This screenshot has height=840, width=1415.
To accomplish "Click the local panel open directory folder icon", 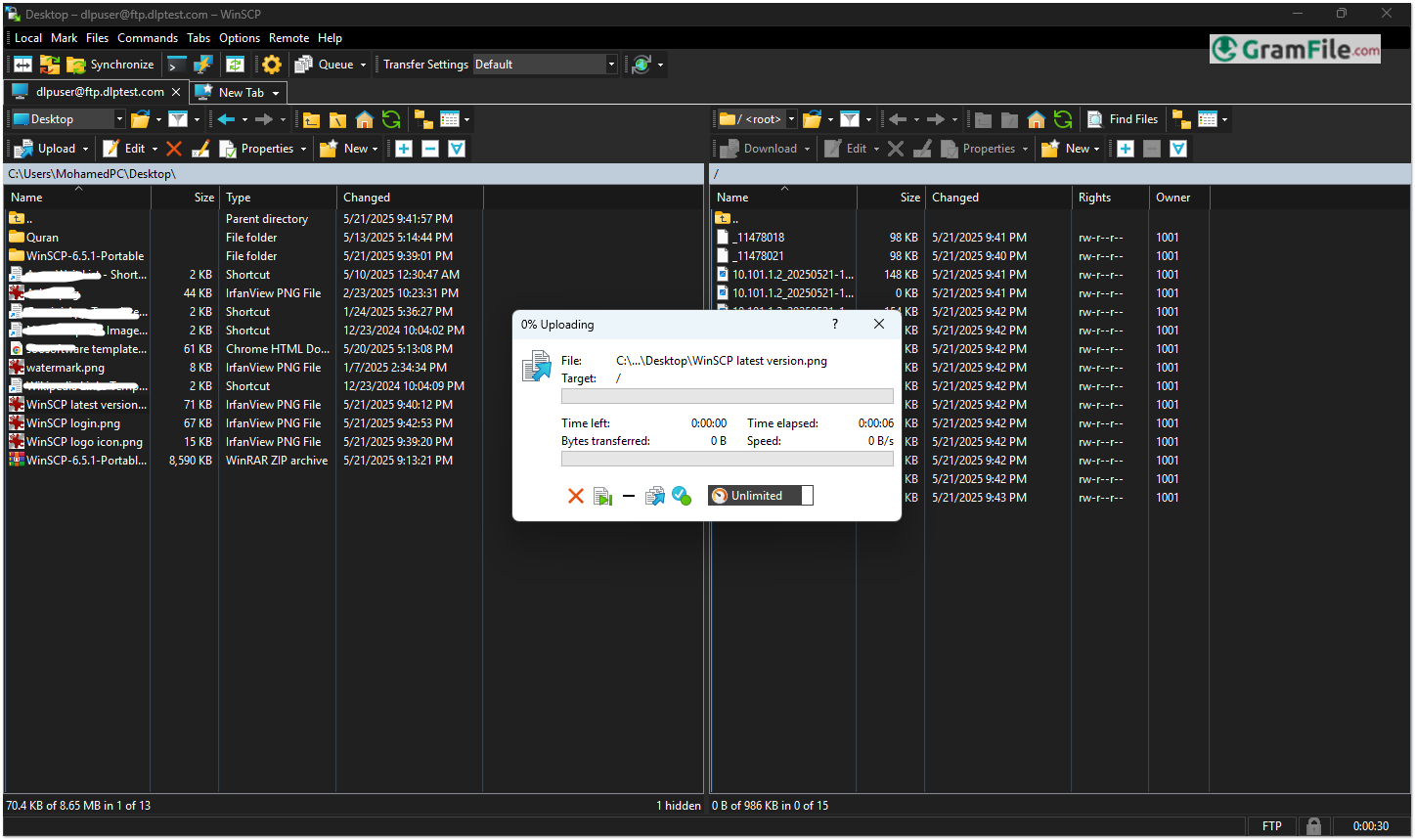I will pos(141,119).
